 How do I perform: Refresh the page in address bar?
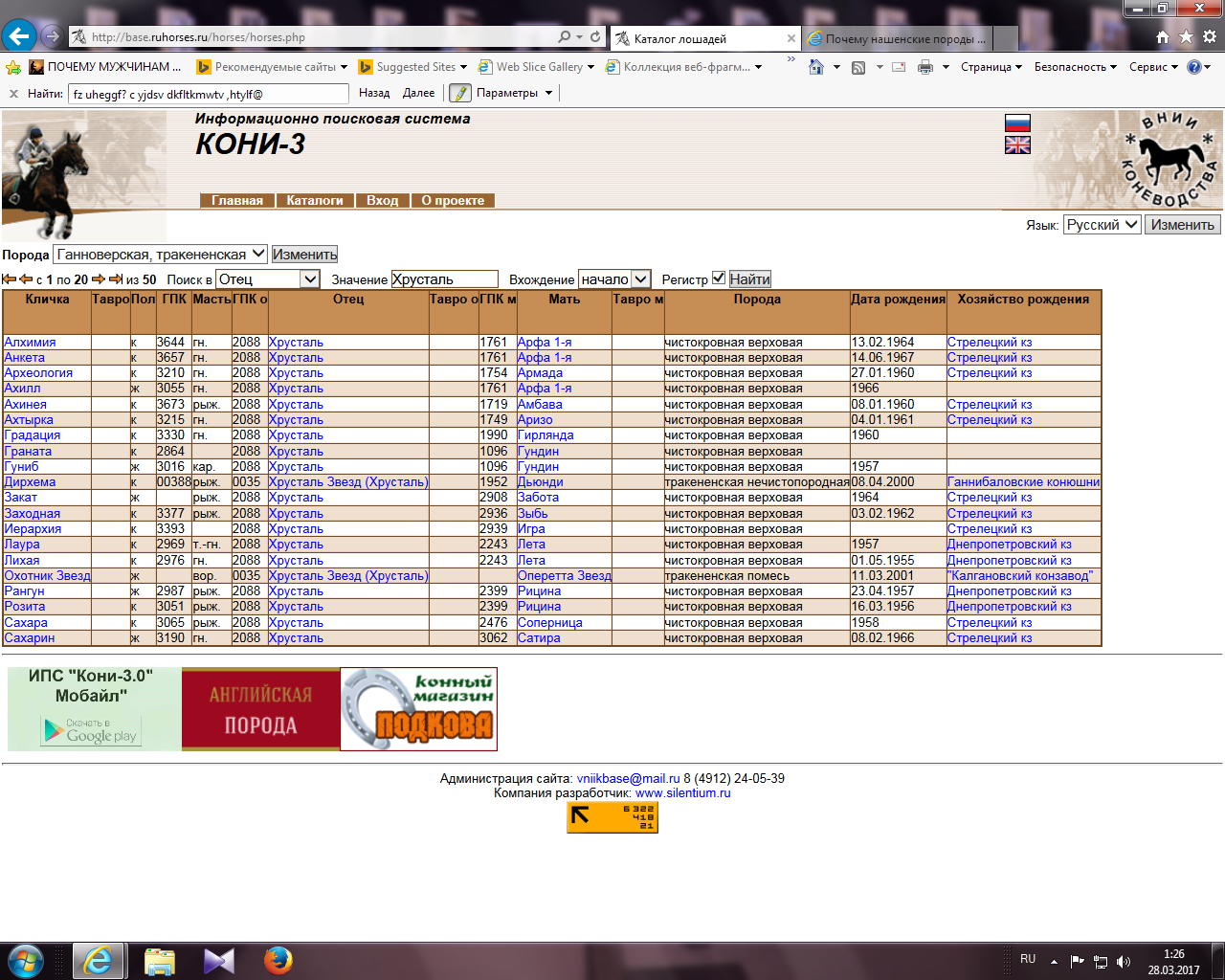point(595,36)
